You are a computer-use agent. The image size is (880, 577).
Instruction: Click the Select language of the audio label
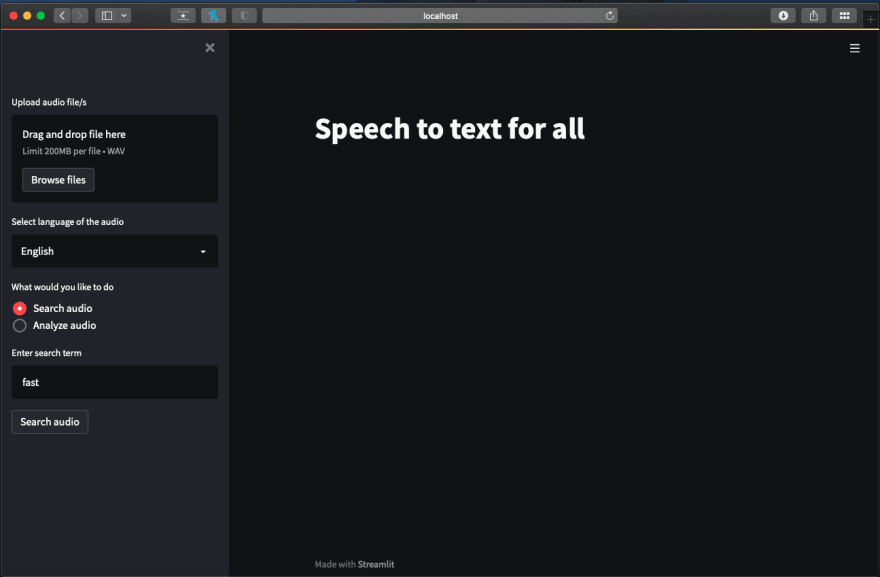tap(67, 222)
